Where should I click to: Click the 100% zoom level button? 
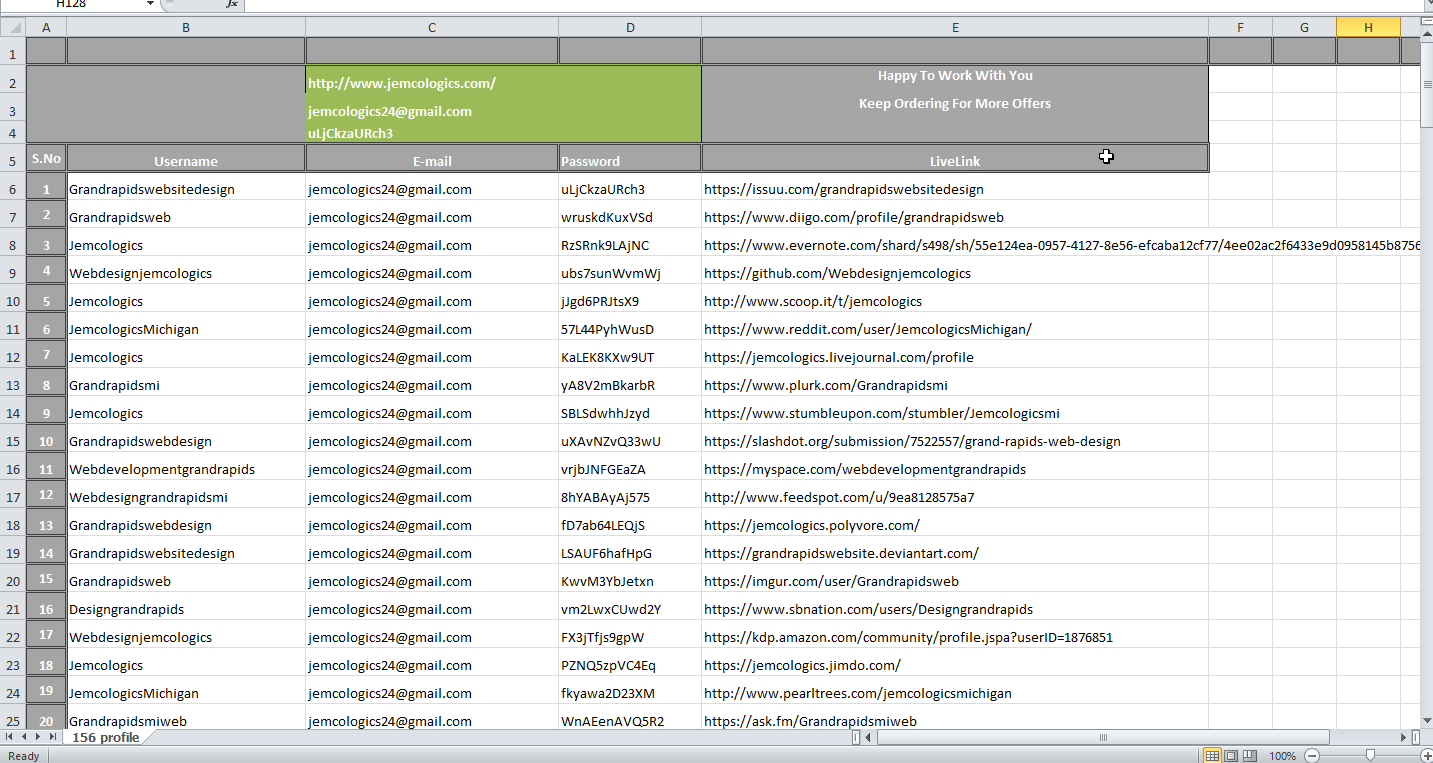point(1281,756)
